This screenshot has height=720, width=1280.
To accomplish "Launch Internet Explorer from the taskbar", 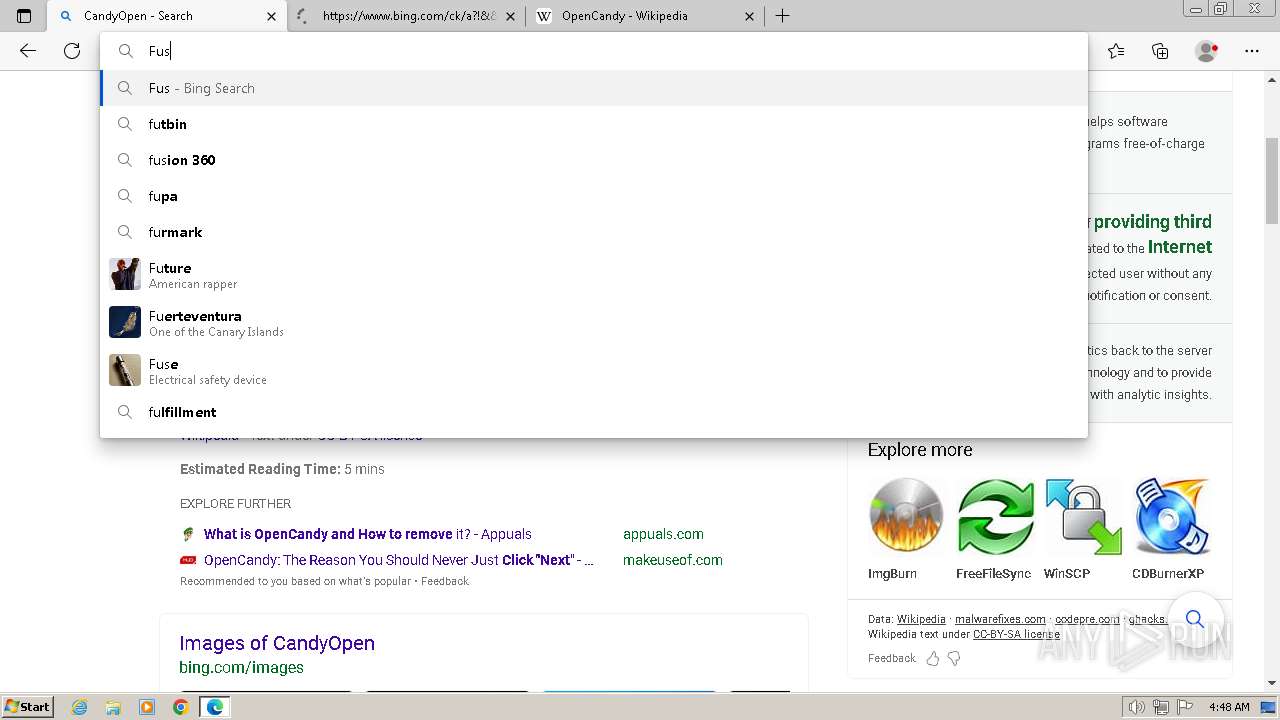I will 79,707.
